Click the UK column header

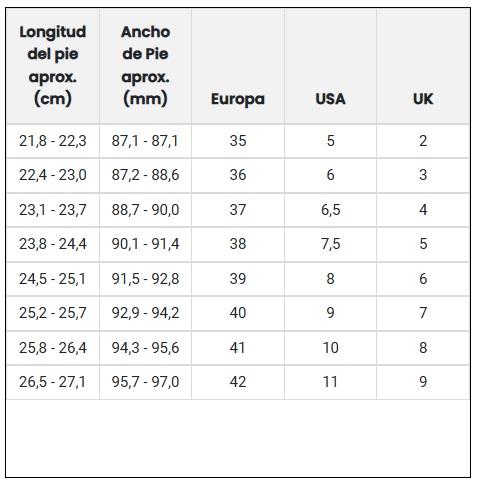423,99
